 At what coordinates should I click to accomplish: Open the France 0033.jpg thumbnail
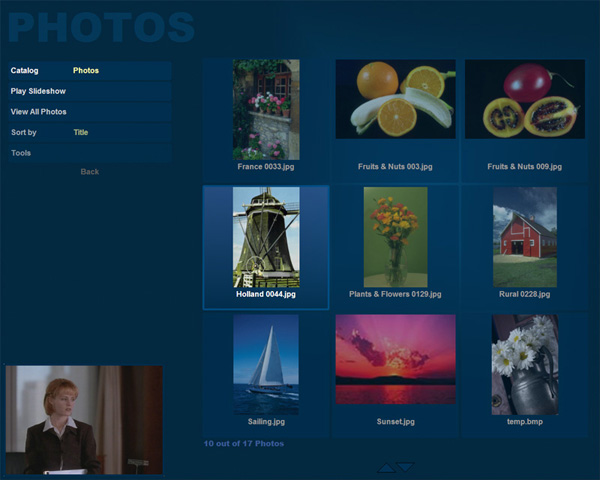pos(266,109)
